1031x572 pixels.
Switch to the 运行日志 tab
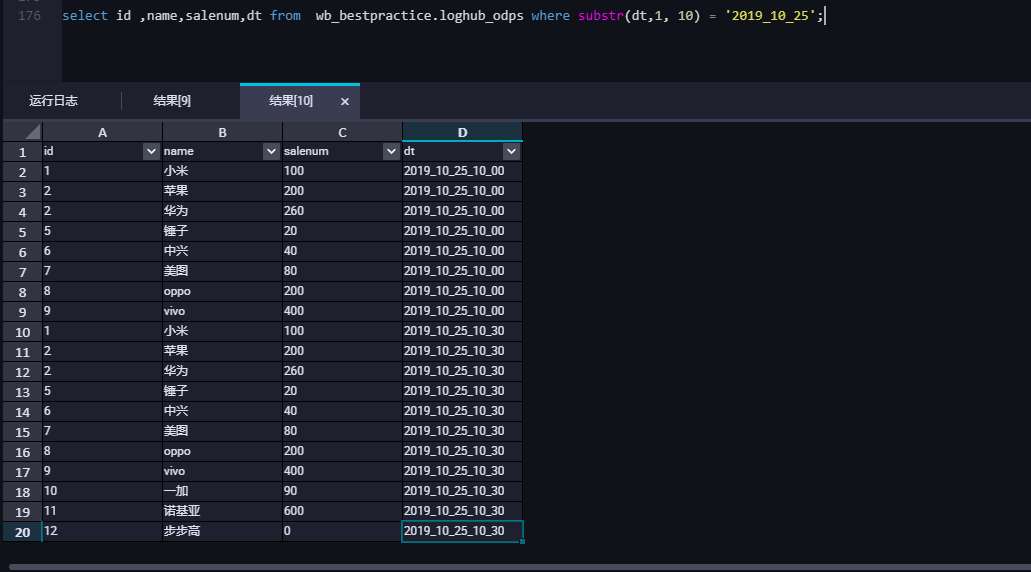pyautogui.click(x=53, y=101)
